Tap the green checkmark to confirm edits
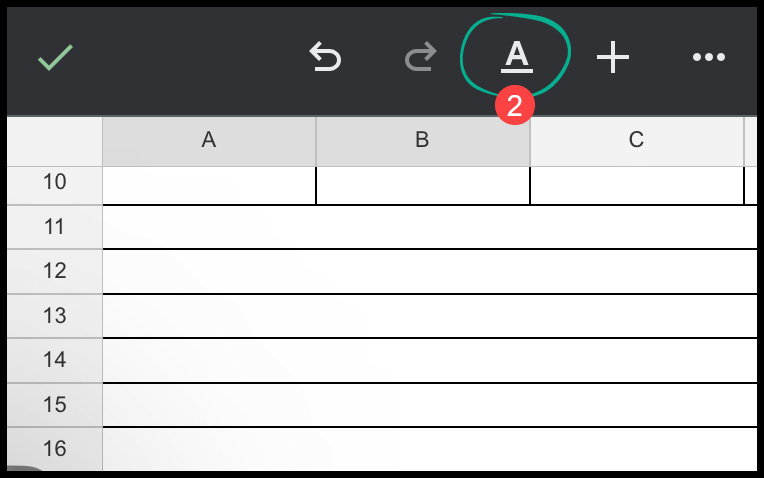This screenshot has width=764, height=478. [55, 57]
